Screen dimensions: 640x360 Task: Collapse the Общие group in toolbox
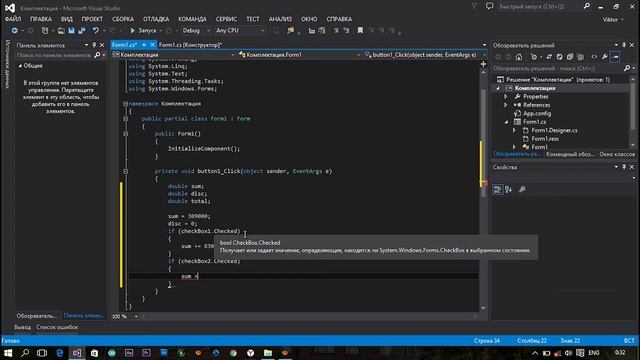pyautogui.click(x=20, y=66)
